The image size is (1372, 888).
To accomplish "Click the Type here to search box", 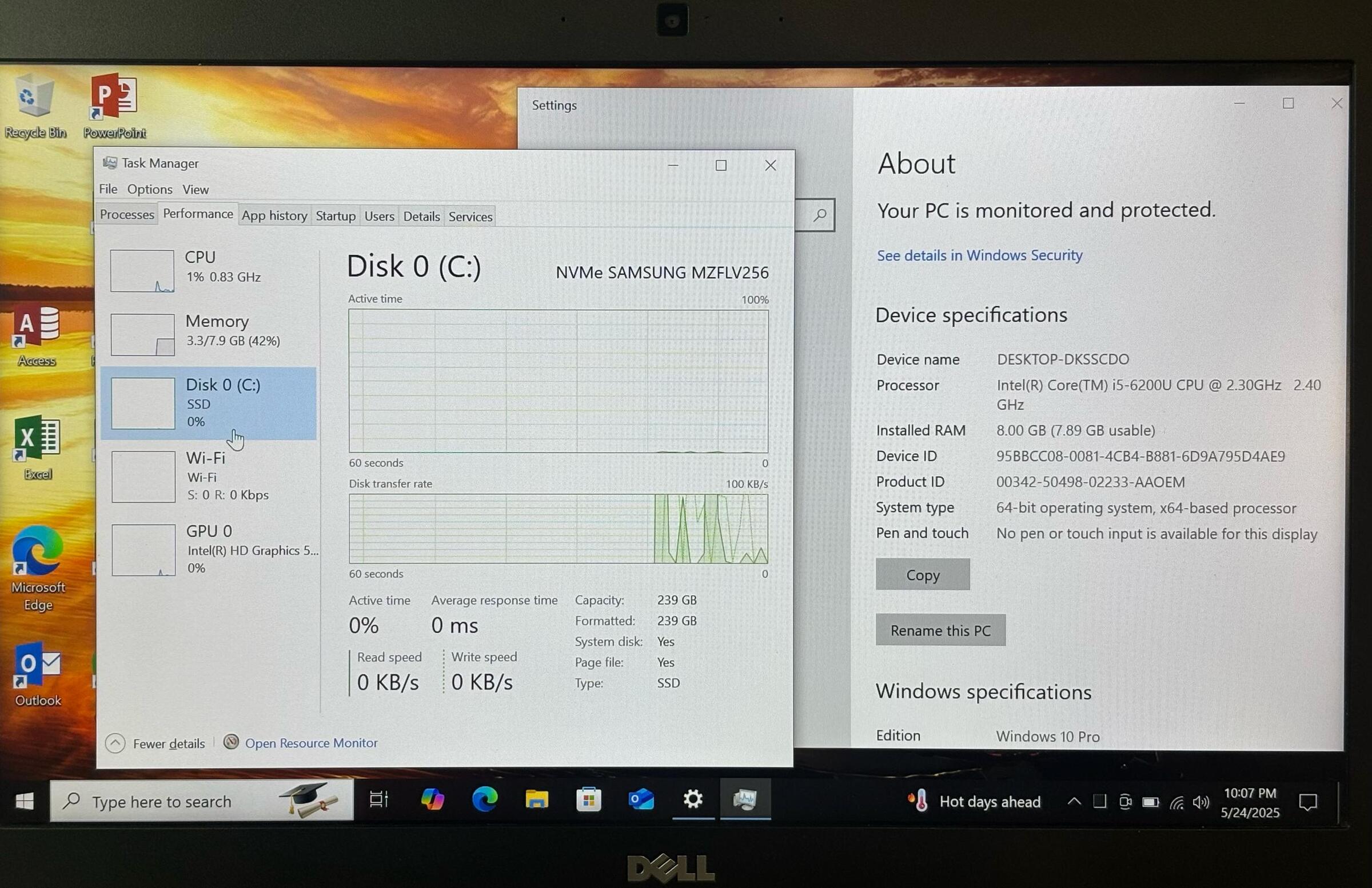I will click(x=173, y=802).
